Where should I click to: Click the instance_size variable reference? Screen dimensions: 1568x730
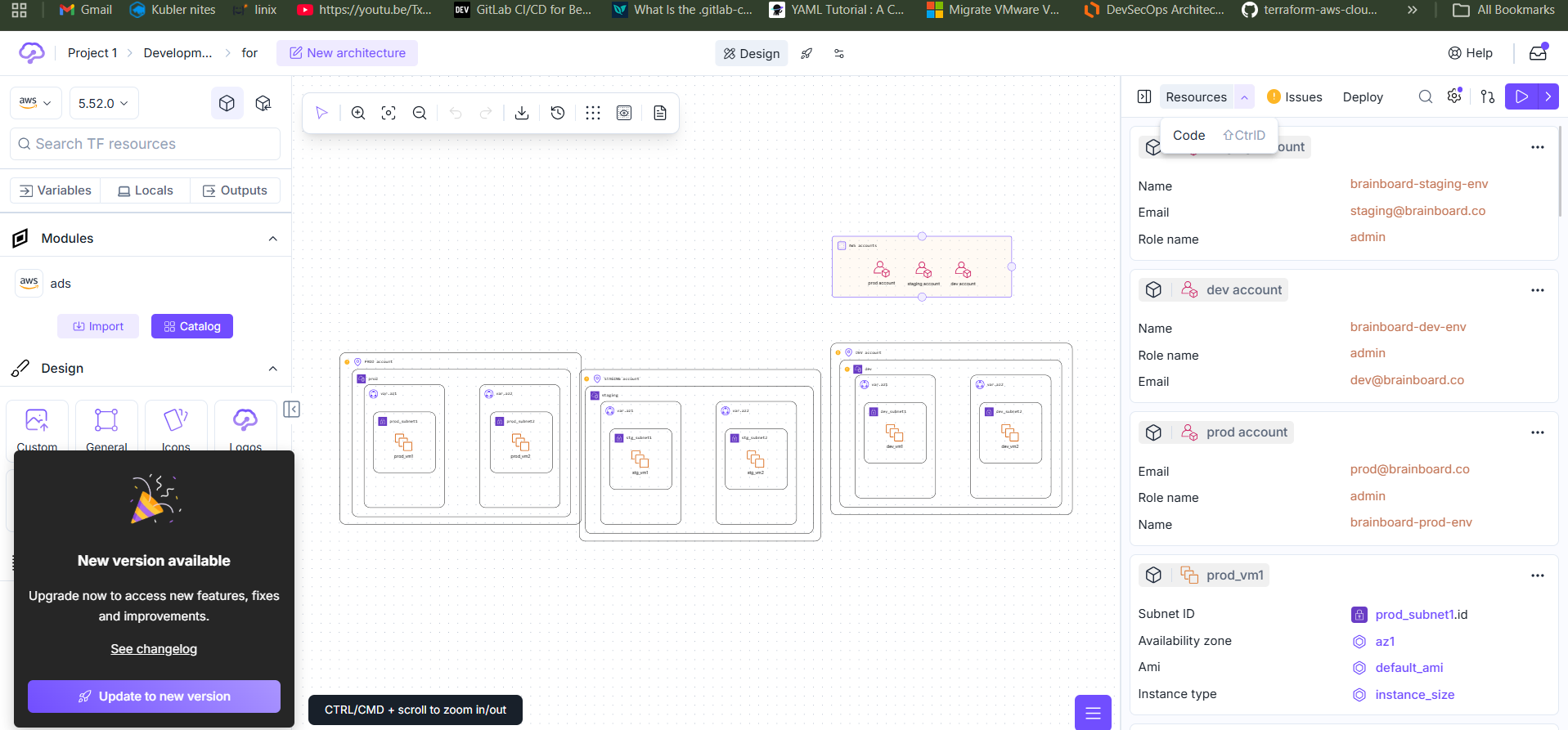(1414, 695)
